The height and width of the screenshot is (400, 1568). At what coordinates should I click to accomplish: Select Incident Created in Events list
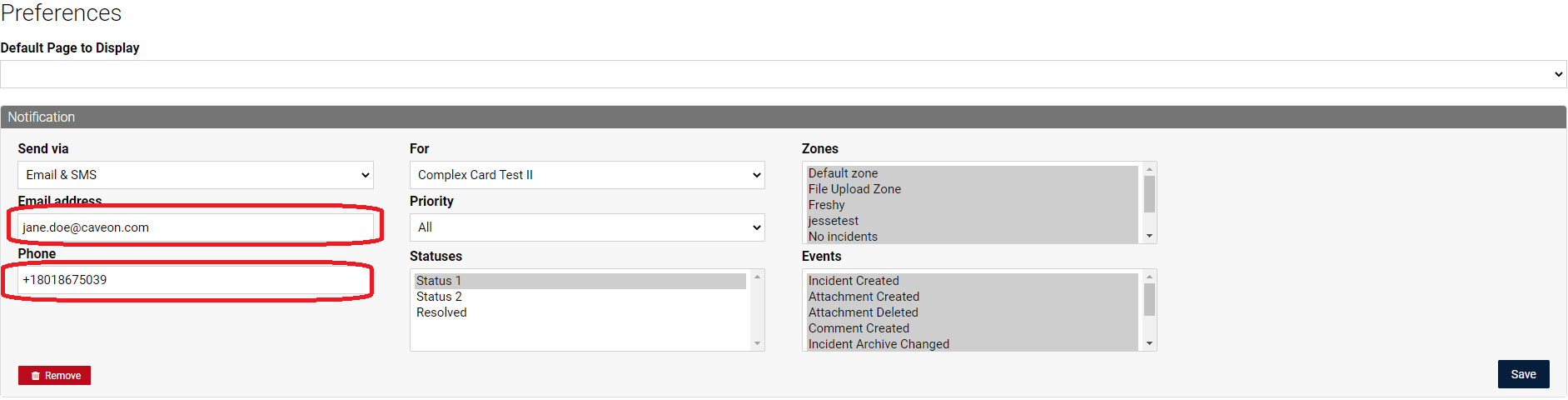972,281
